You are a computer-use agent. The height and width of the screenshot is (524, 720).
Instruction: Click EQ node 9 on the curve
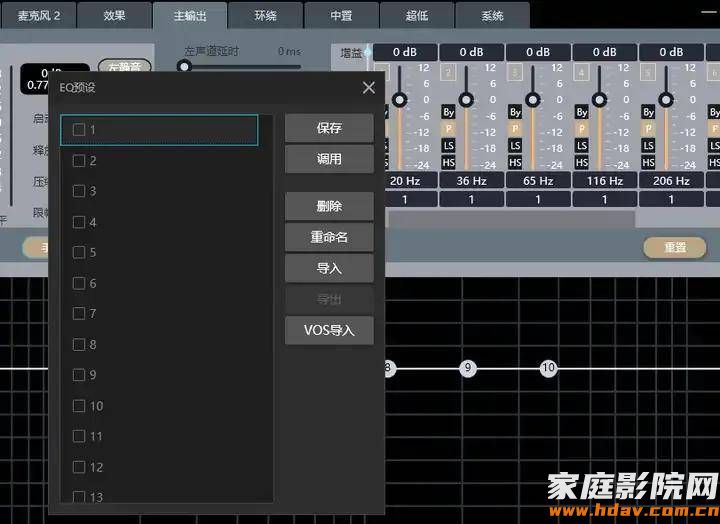467,368
